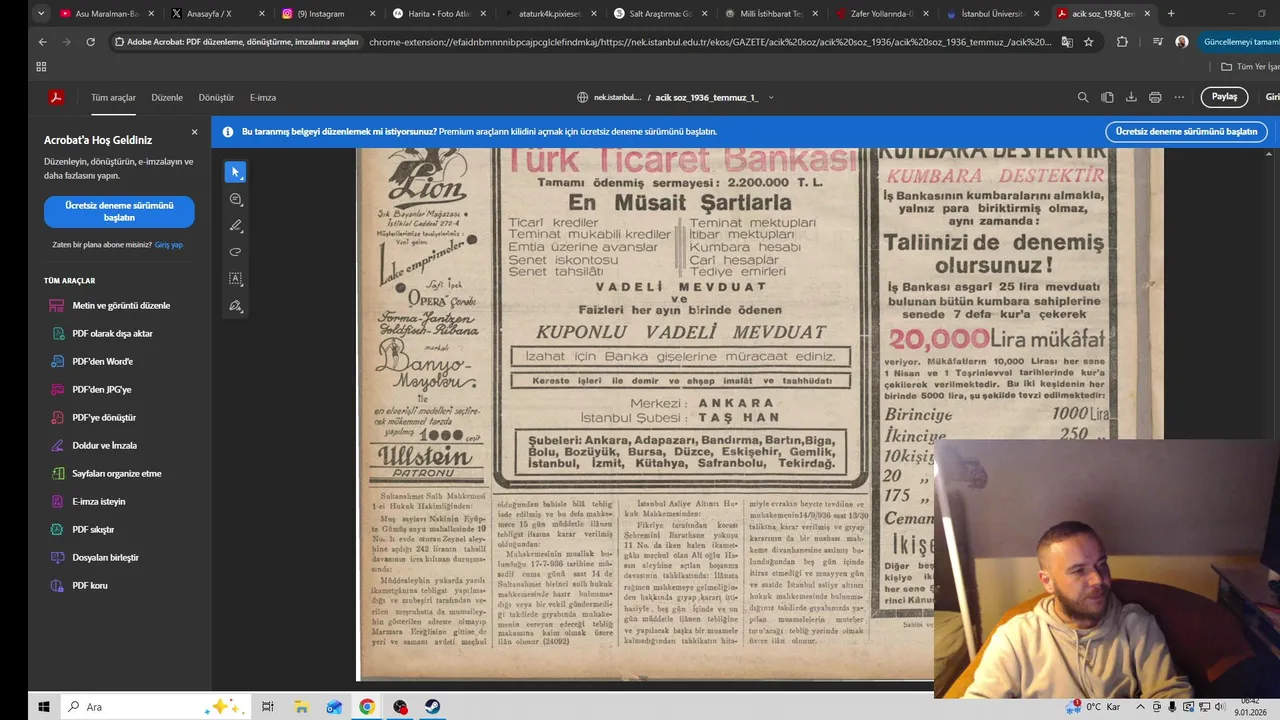Bookmark page with star icon
Viewport: 1280px width, 720px height.
pyautogui.click(x=1089, y=42)
